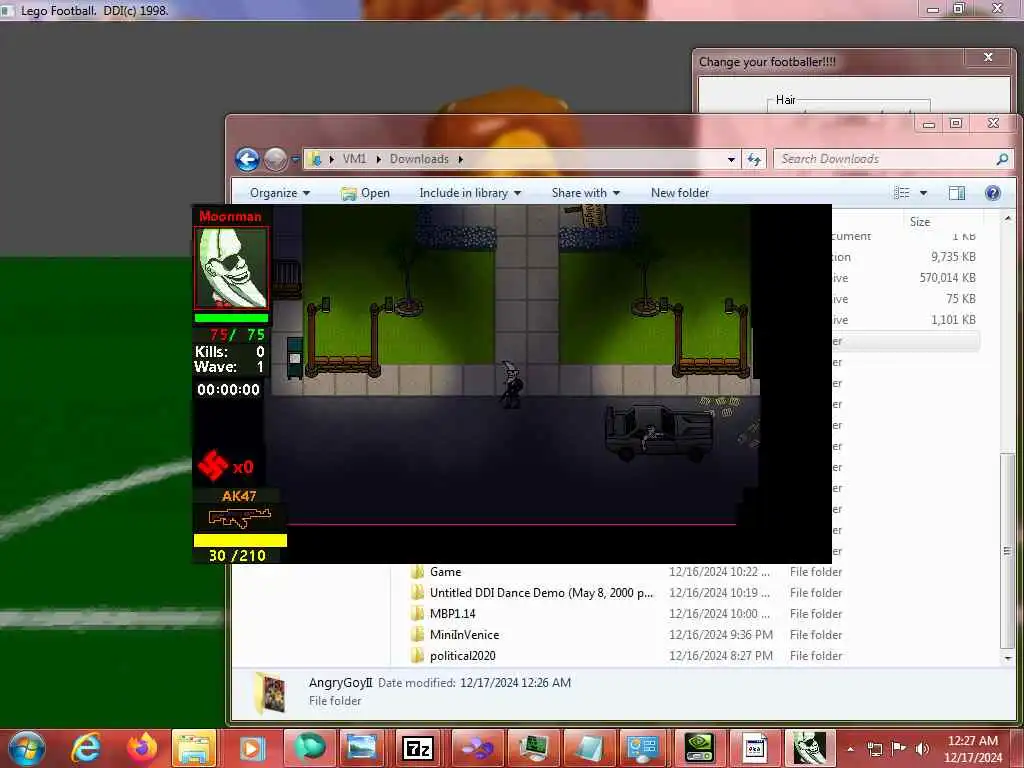Click the Moonman portrait in game HUD
This screenshot has width=1024, height=768.
click(x=231, y=268)
